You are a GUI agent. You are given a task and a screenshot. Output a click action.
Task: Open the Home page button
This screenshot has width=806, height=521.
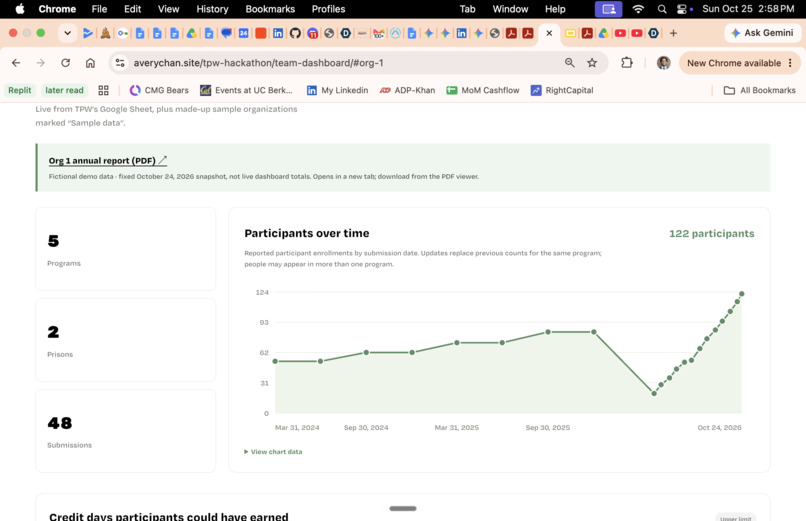(x=90, y=63)
